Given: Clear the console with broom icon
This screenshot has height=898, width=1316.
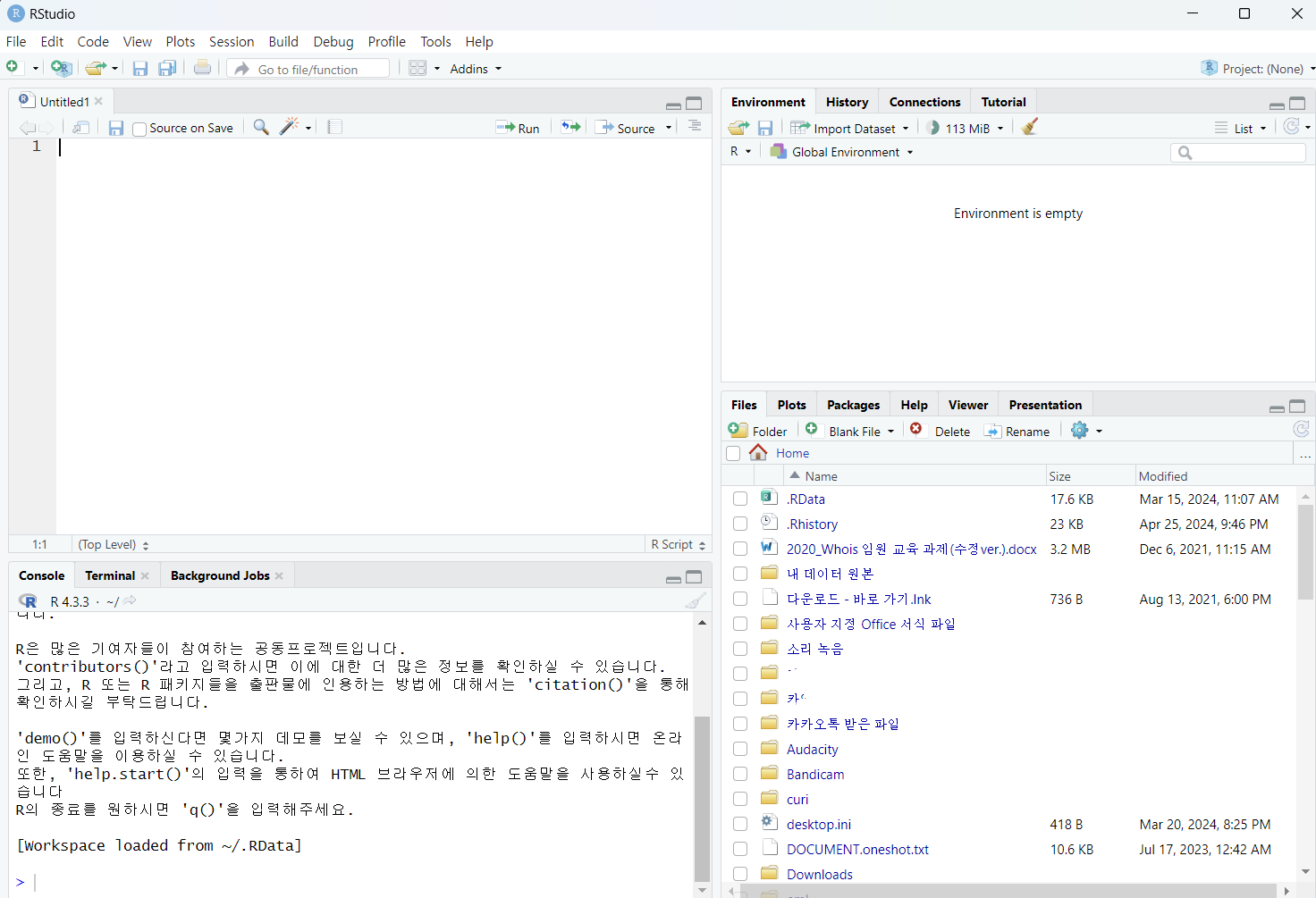Looking at the screenshot, I should 696,600.
